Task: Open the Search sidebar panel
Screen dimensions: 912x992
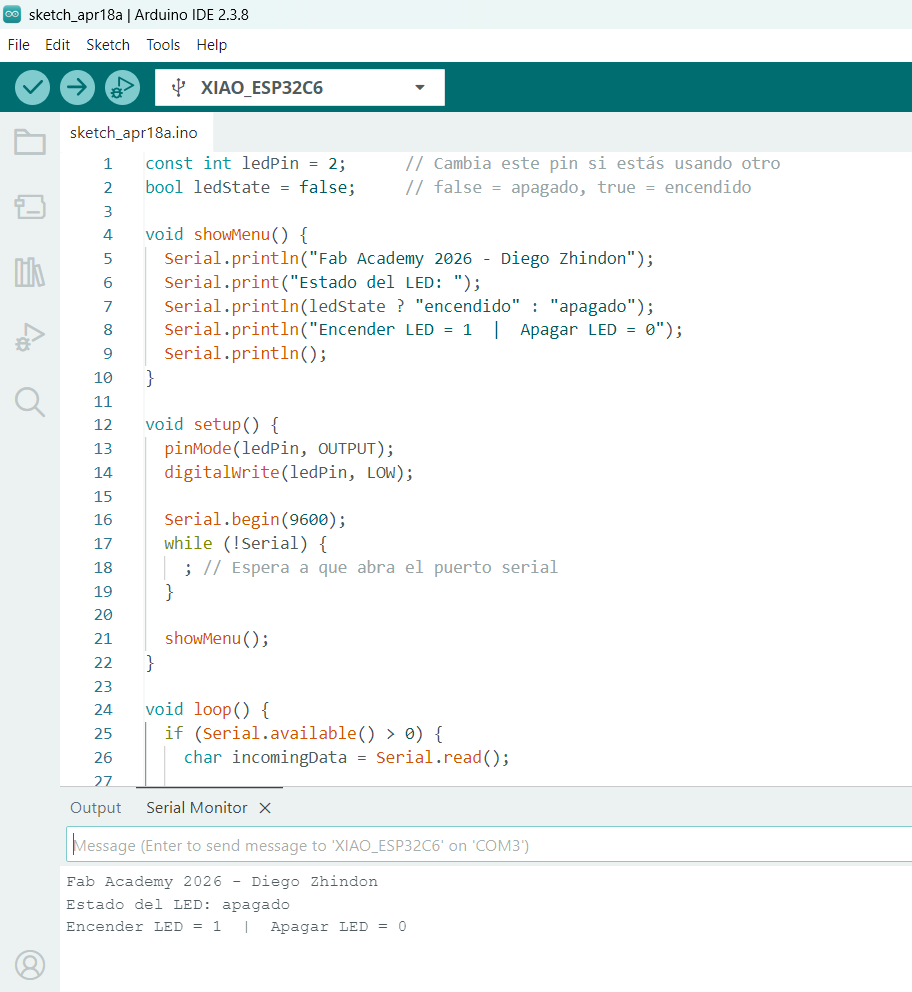Action: [29, 403]
